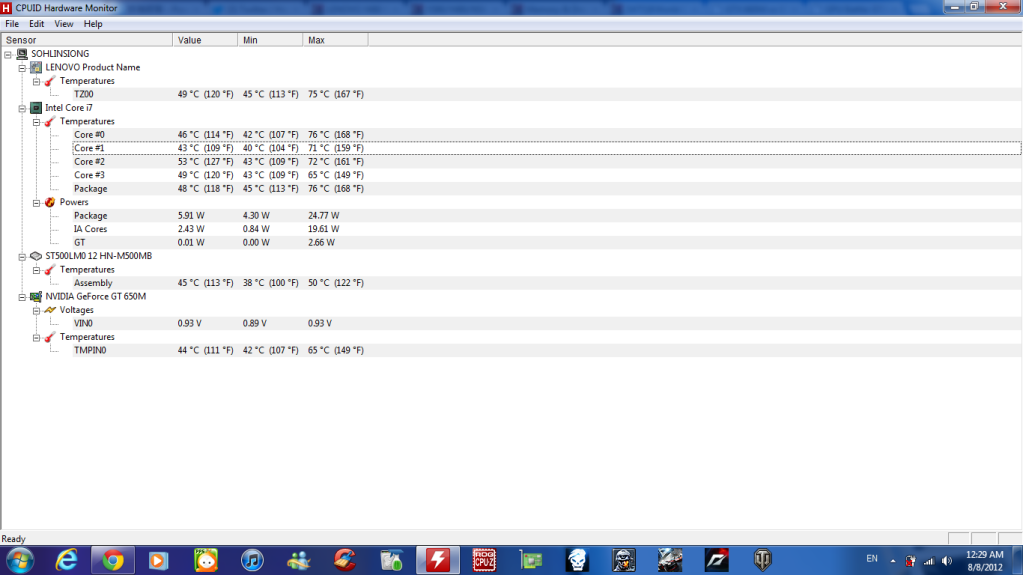The image size is (1023, 575).
Task: Click the Voltages lightning icon
Action: pos(49,310)
